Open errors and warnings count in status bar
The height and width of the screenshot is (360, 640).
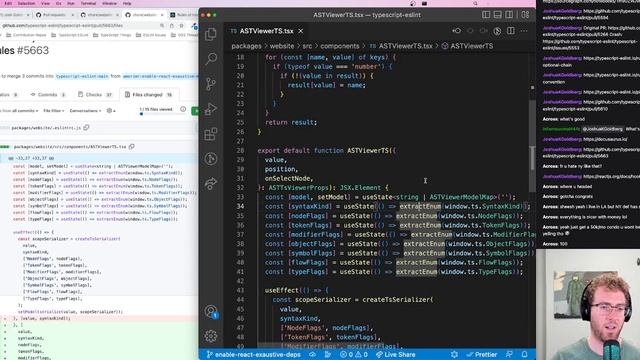(x=354, y=355)
